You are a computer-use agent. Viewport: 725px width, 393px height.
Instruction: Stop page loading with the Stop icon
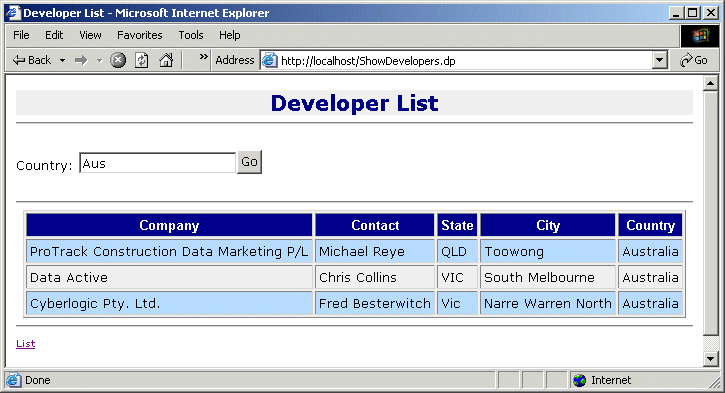click(118, 60)
